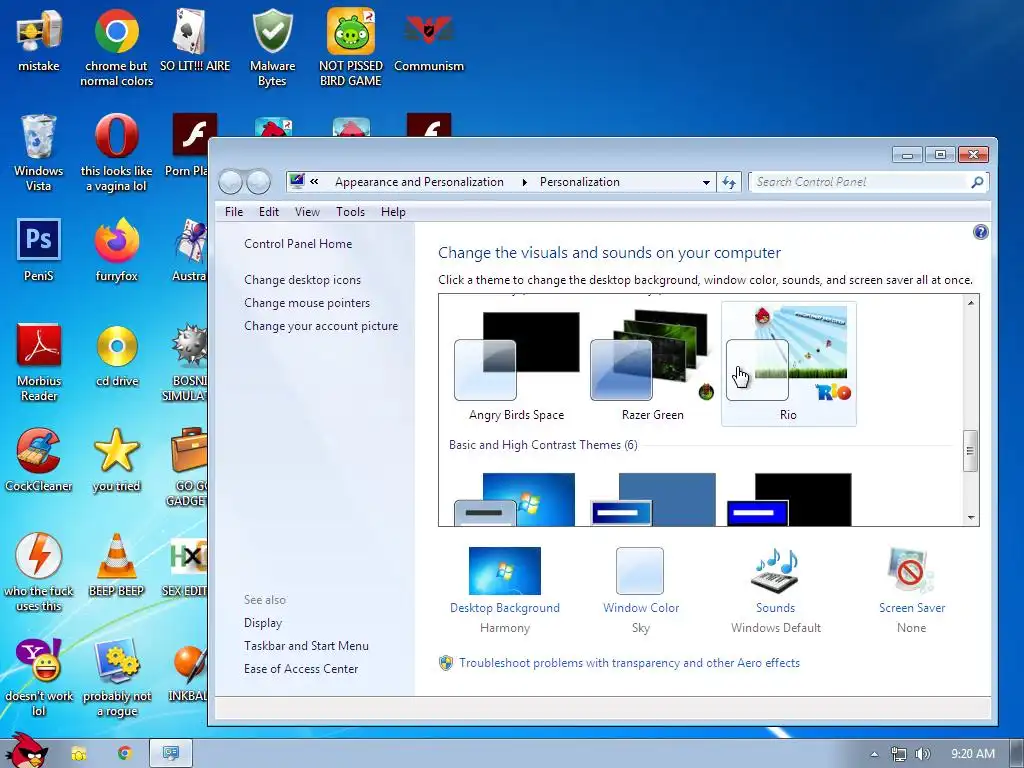This screenshot has width=1024, height=768.
Task: Select the Windows 7 Basic theme thumbnail
Action: point(515,499)
